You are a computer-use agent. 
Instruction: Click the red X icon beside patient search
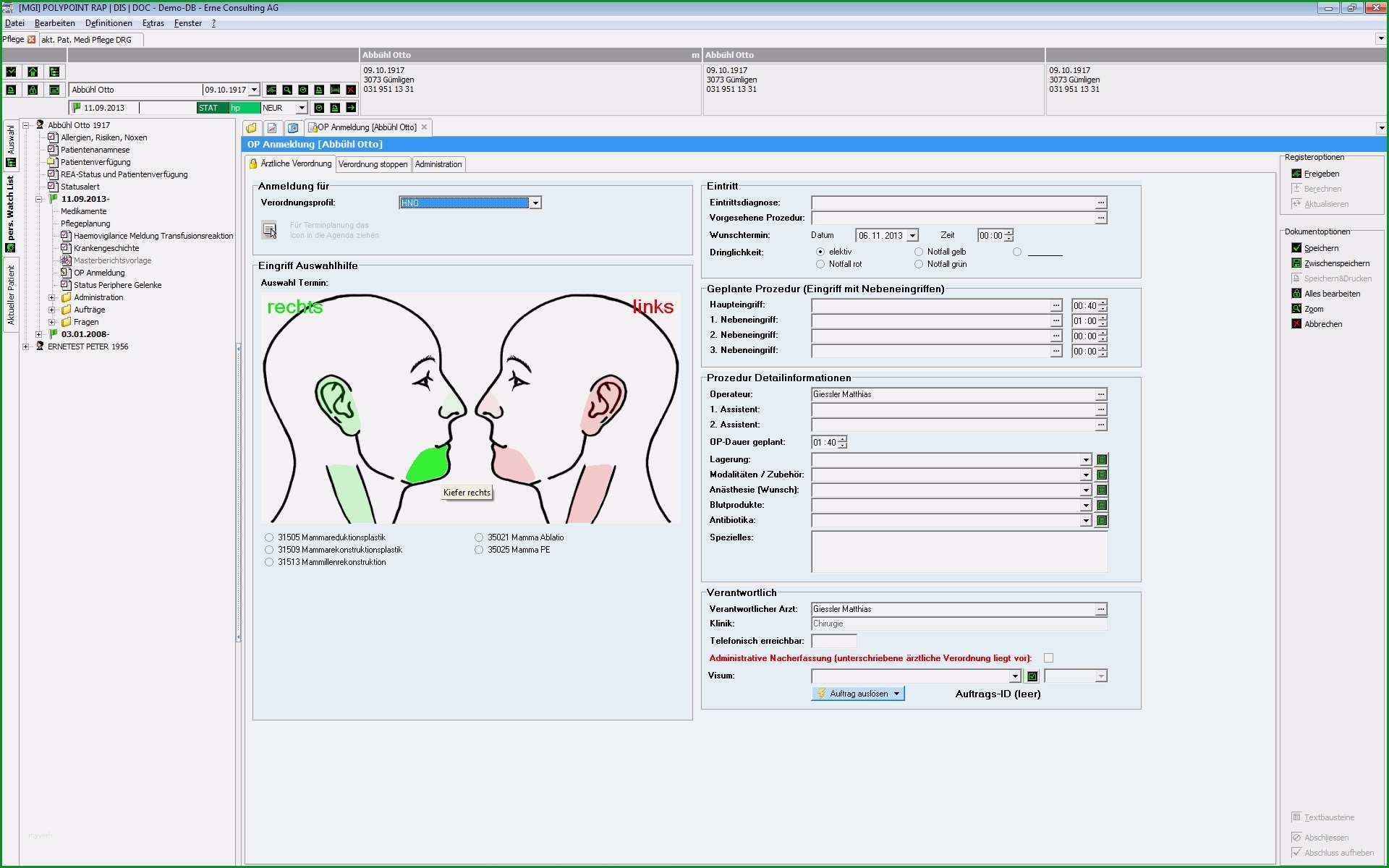click(351, 90)
